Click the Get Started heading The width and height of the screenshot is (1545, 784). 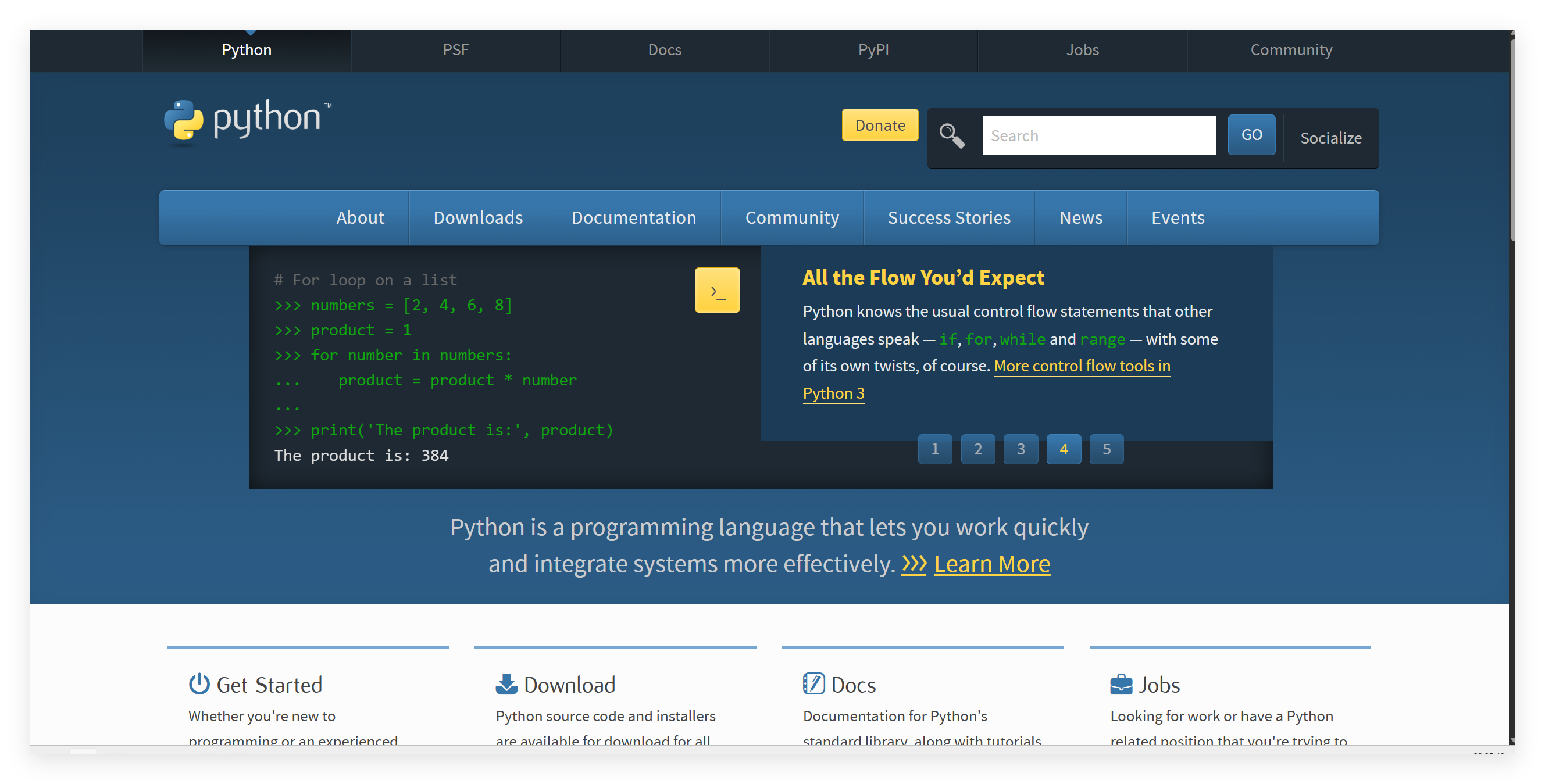click(269, 685)
